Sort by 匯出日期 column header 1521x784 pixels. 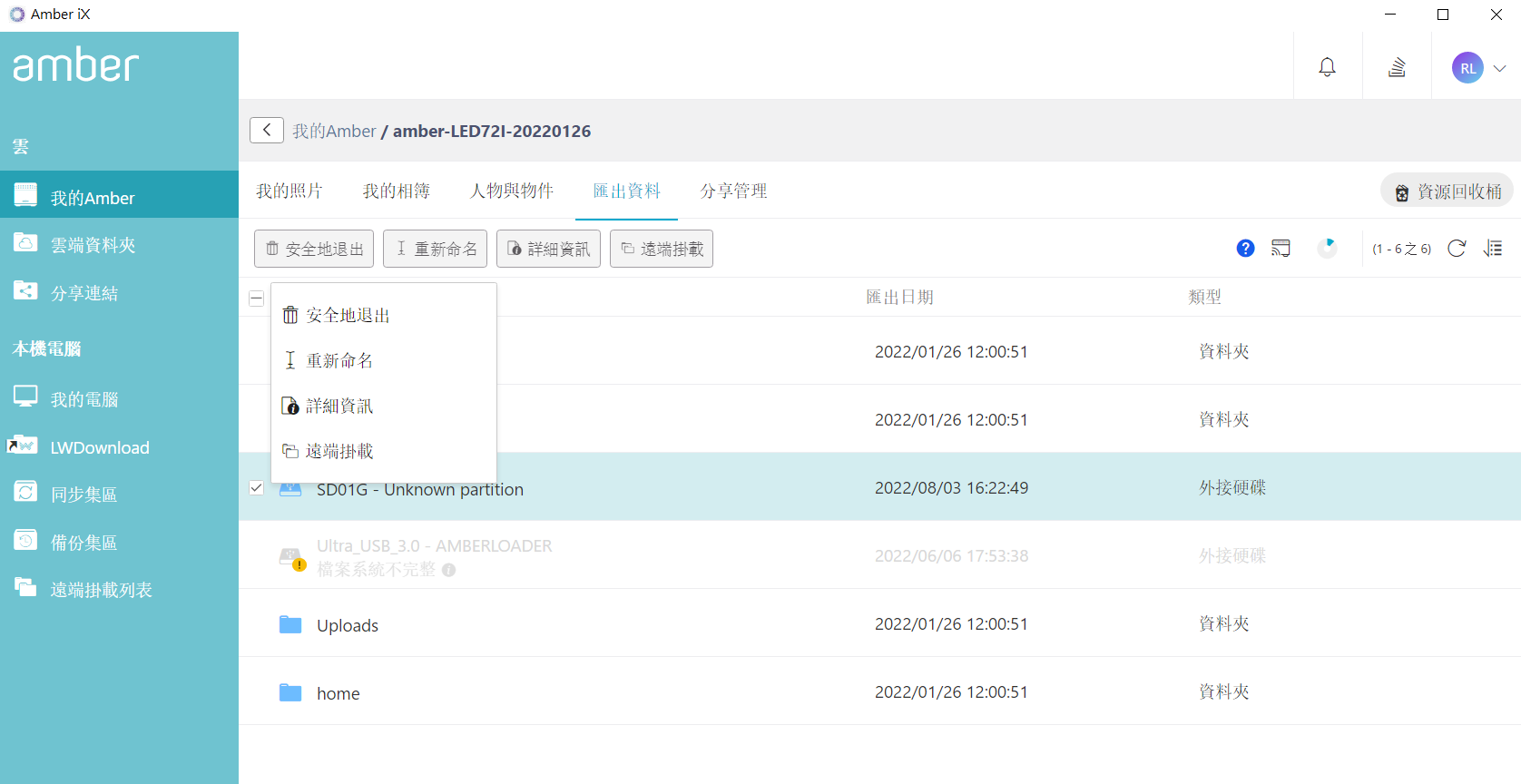(899, 297)
